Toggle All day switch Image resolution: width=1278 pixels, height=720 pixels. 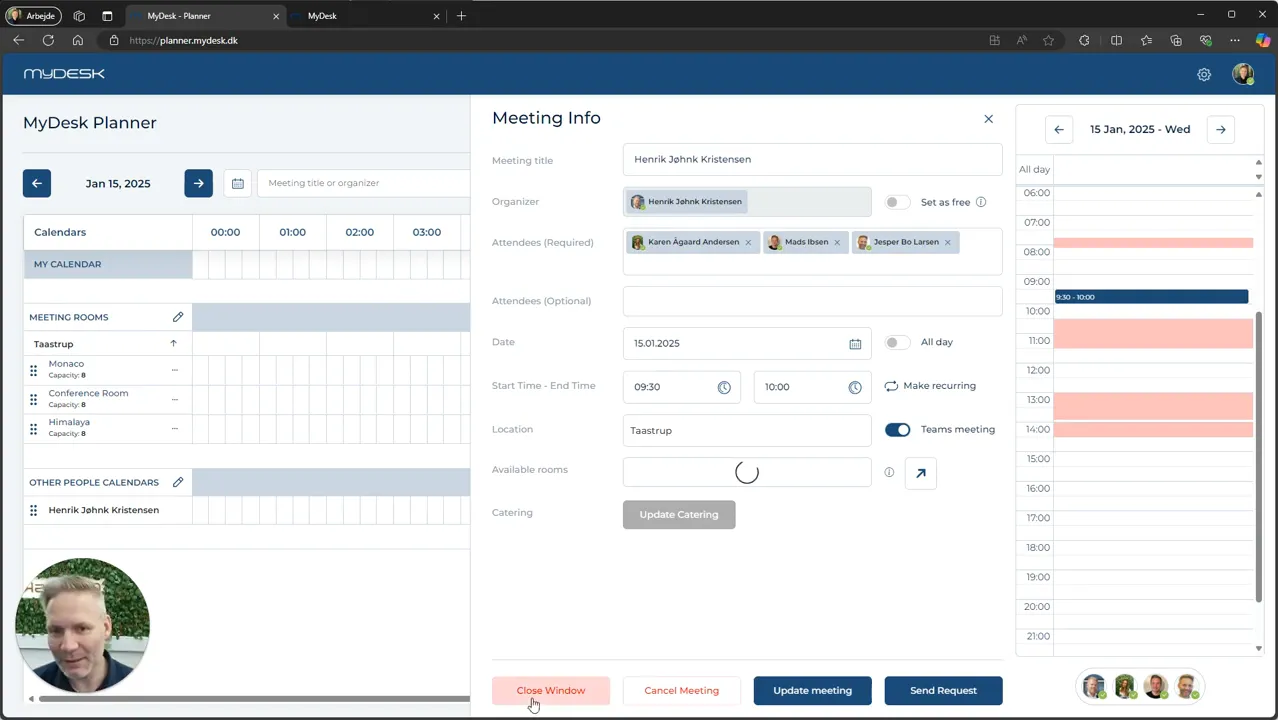click(897, 342)
